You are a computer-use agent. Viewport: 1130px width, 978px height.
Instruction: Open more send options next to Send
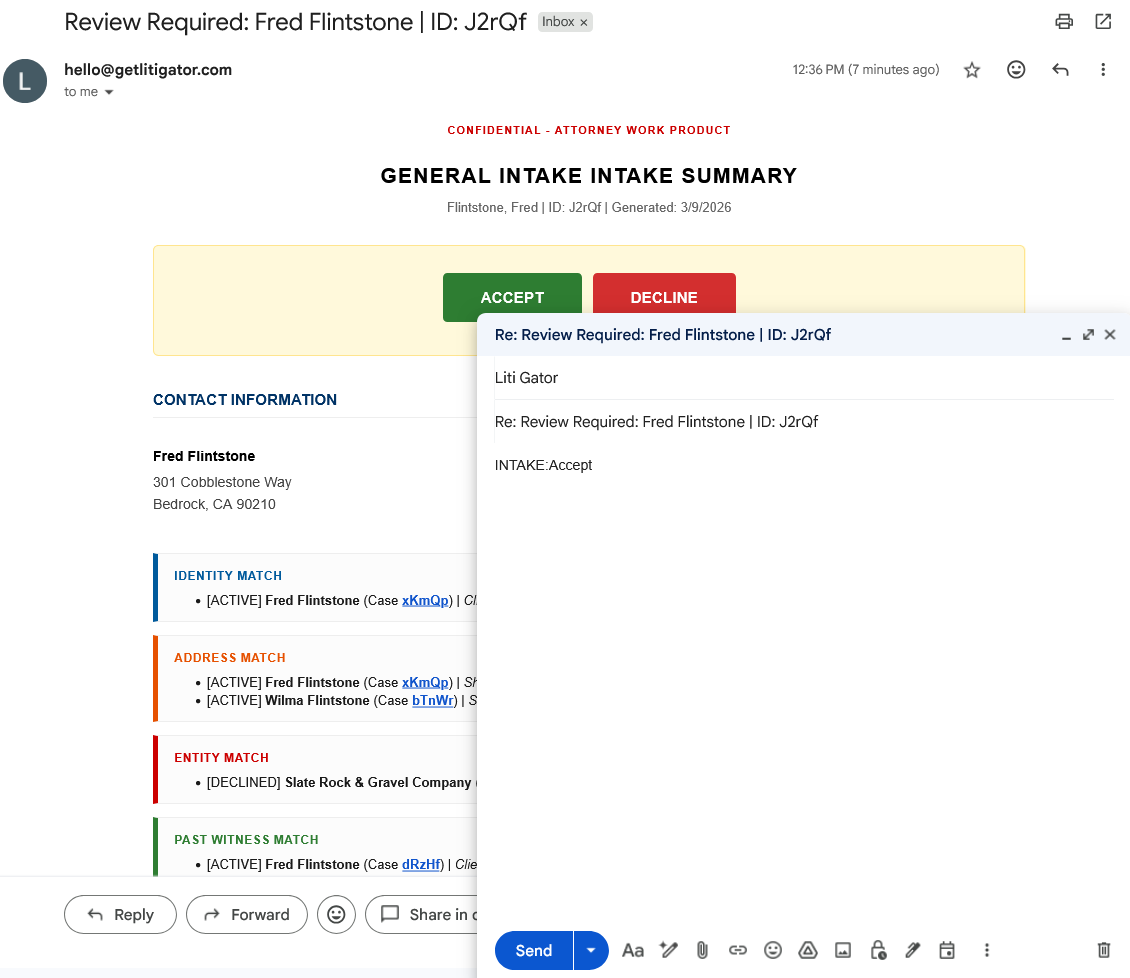(590, 950)
